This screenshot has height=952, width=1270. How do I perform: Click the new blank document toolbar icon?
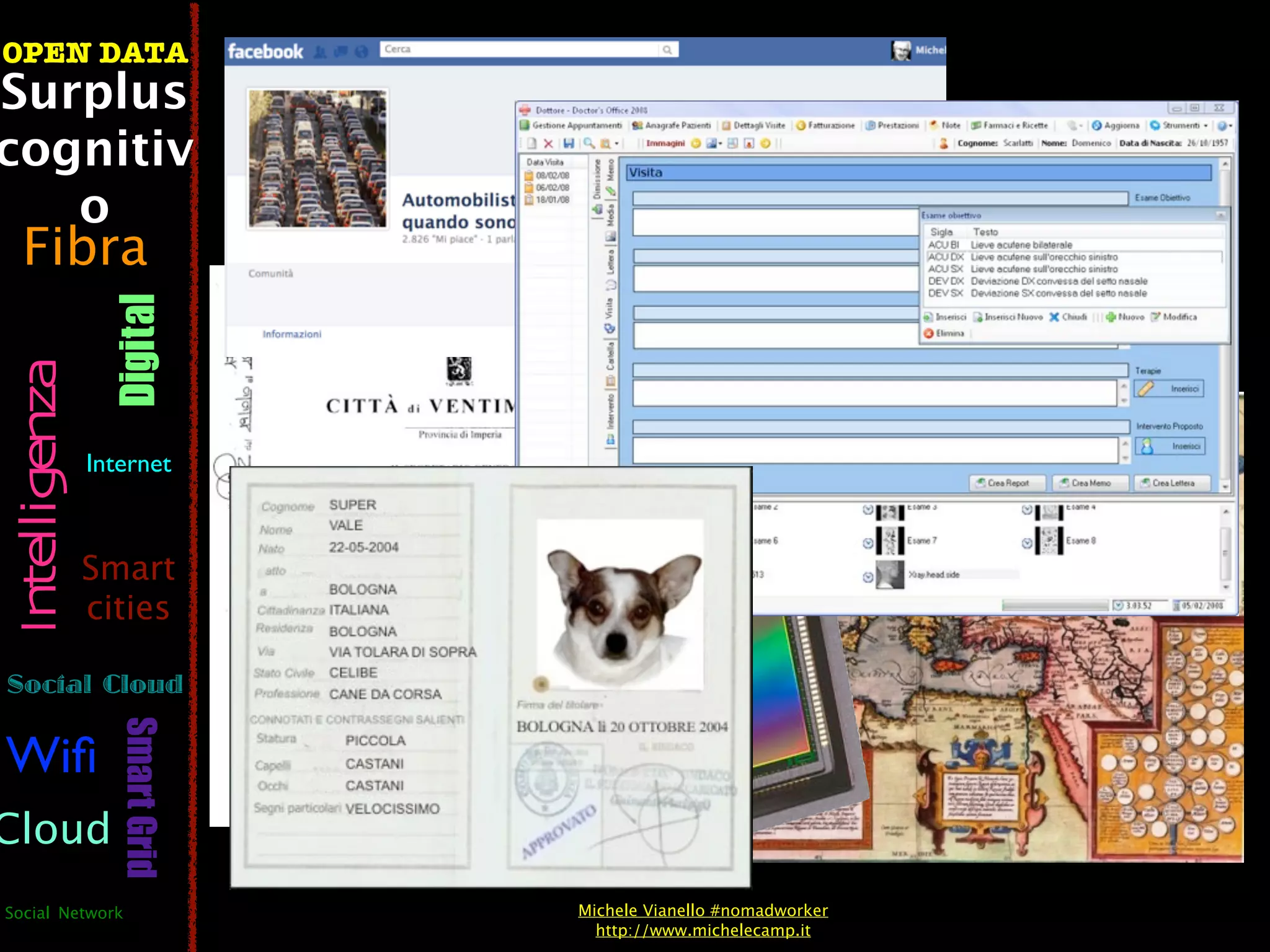[531, 144]
